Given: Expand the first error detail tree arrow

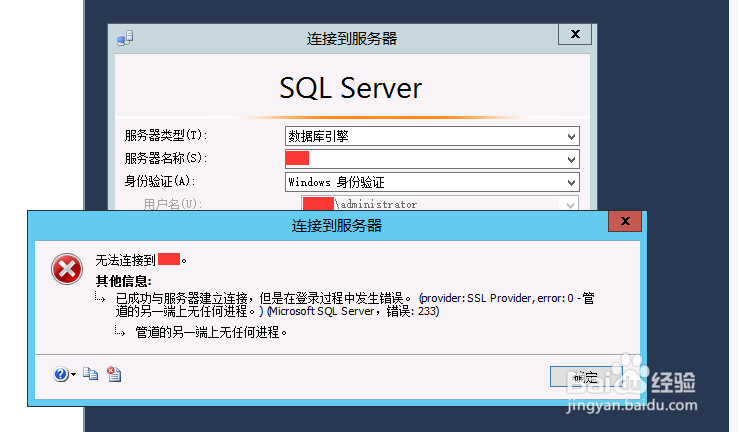Looking at the screenshot, I should click(100, 297).
